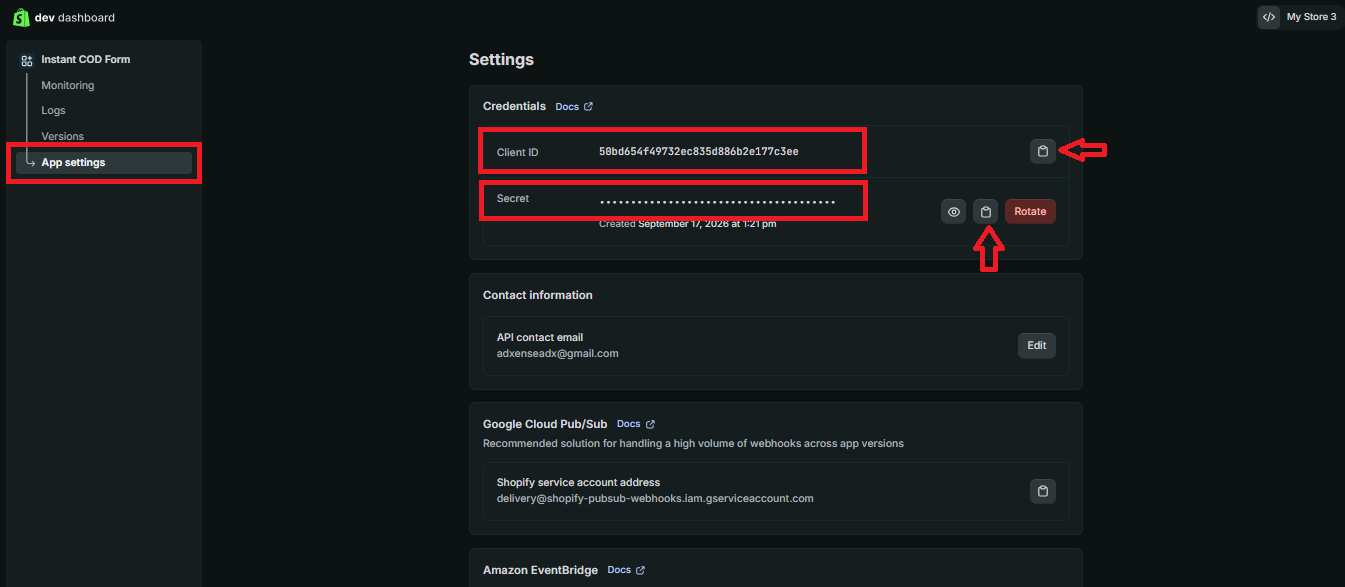
Task: Click the masked Secret value dots
Action: pos(717,202)
